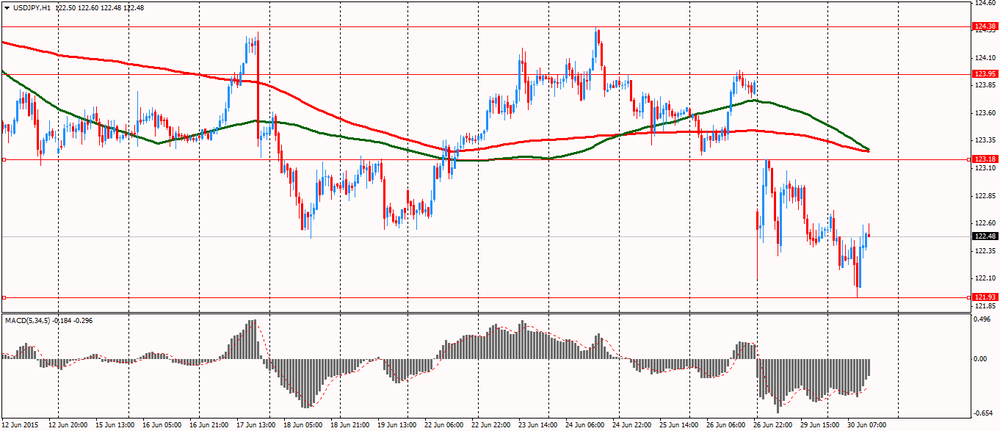Select the red 123.18 price level tag

(985, 159)
